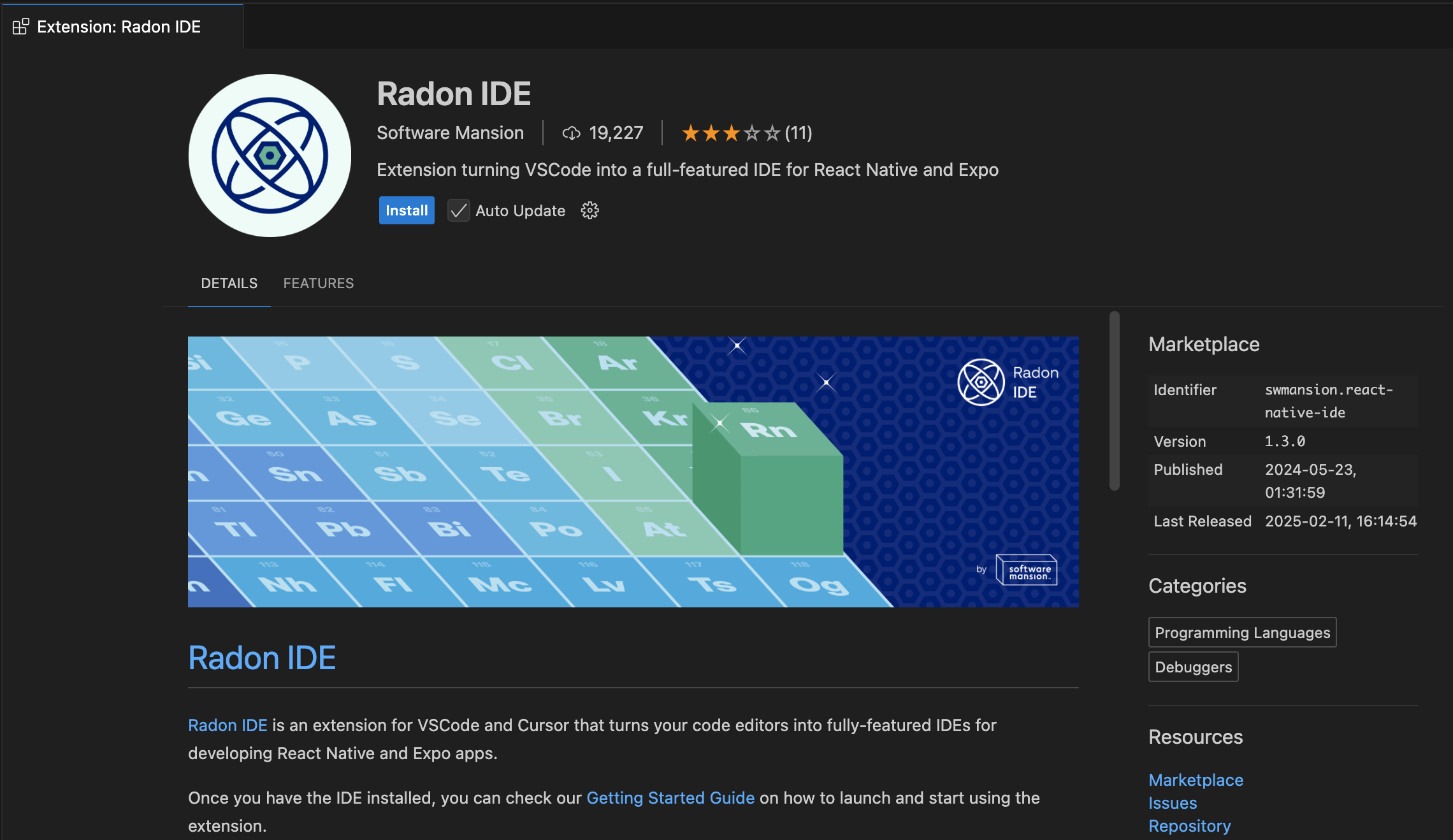The height and width of the screenshot is (840, 1453).
Task: Open the Marketplace resource link
Action: click(1196, 780)
